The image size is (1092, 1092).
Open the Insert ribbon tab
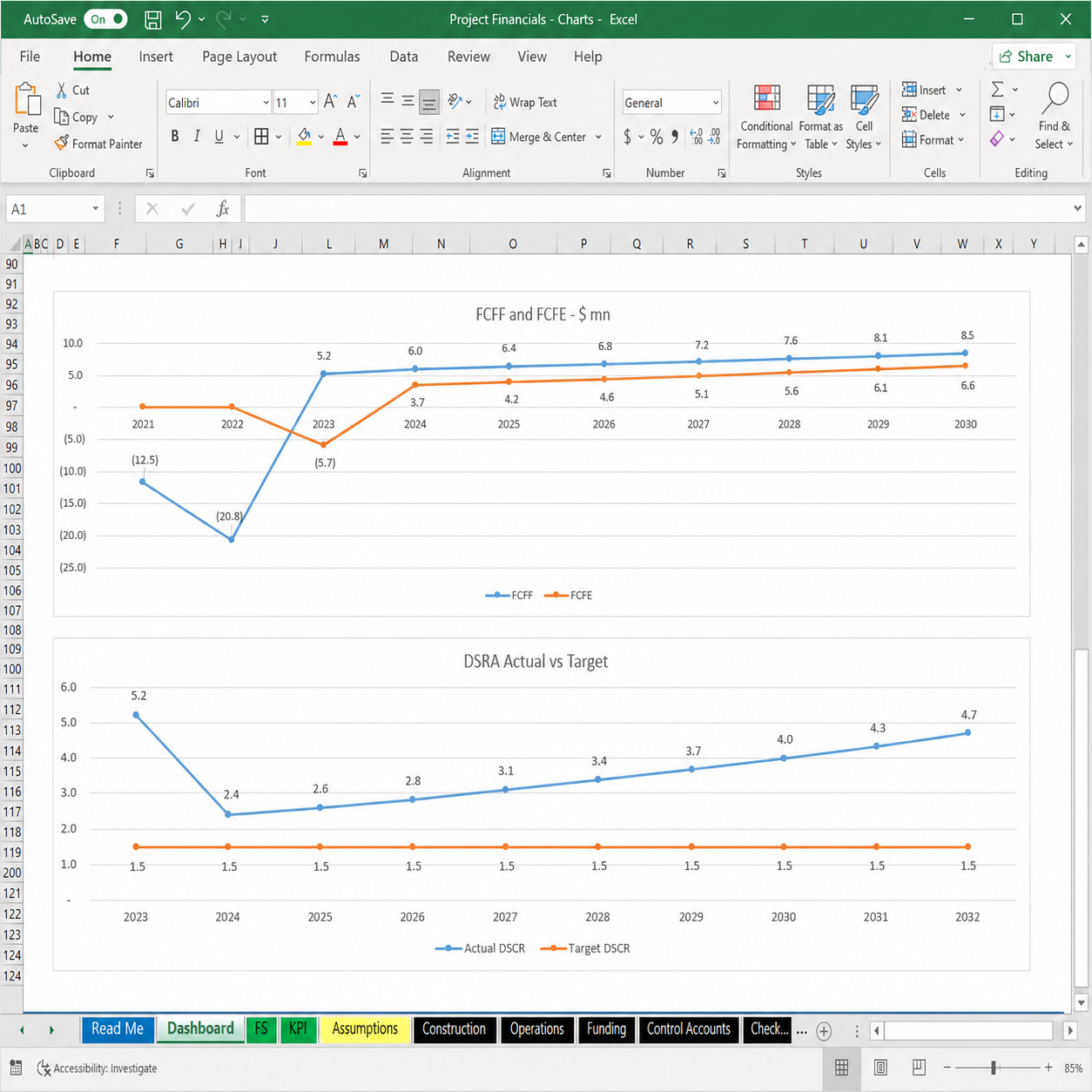coord(156,57)
